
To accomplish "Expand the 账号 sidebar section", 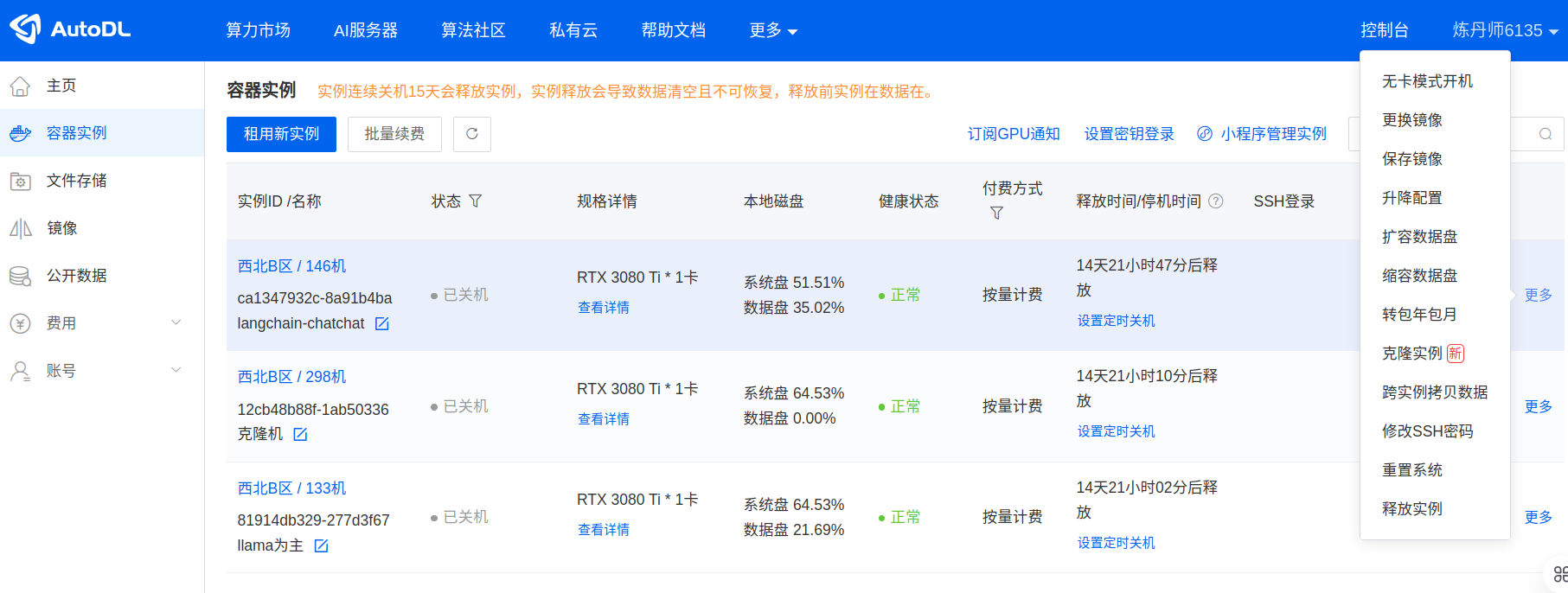I will (176, 370).
